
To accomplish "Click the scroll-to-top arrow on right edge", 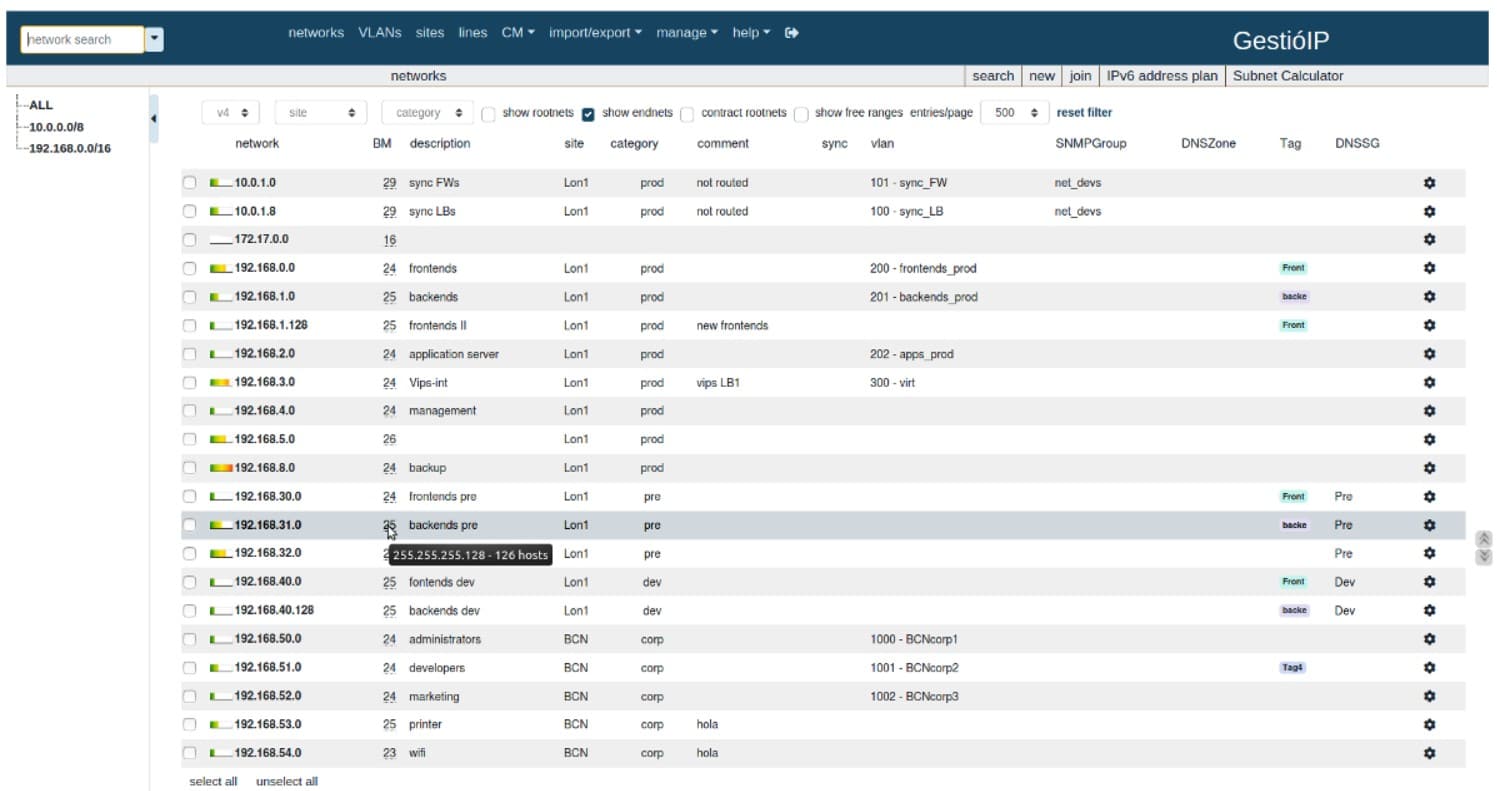I will (x=1484, y=538).
